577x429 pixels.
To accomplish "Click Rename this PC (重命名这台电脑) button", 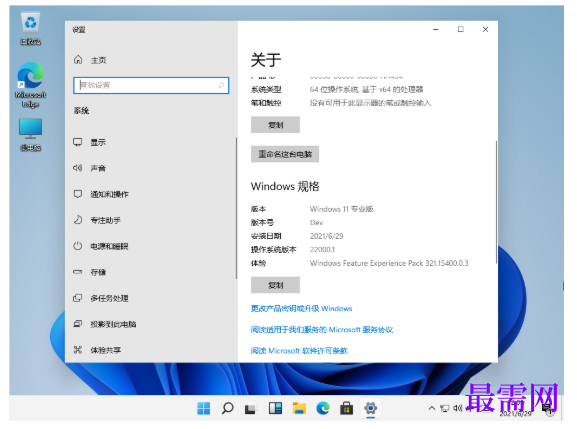I will 285,154.
